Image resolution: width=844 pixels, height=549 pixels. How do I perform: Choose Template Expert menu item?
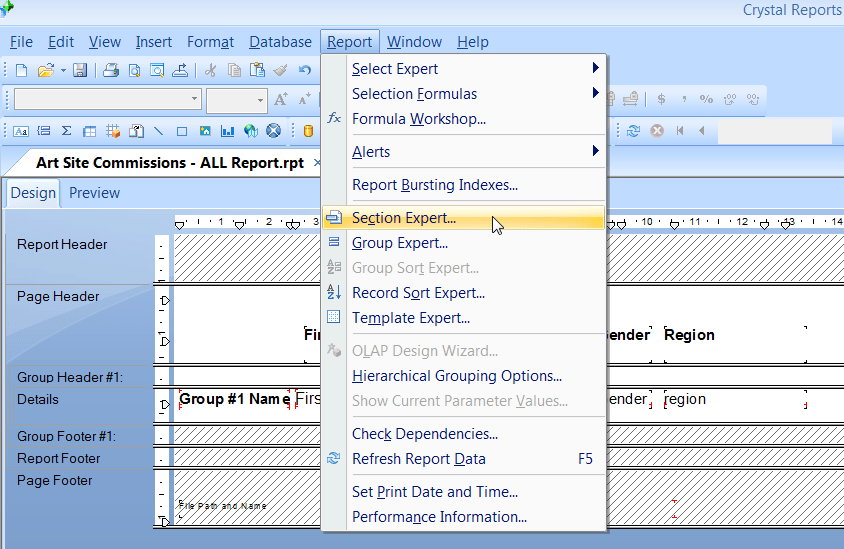point(463,318)
